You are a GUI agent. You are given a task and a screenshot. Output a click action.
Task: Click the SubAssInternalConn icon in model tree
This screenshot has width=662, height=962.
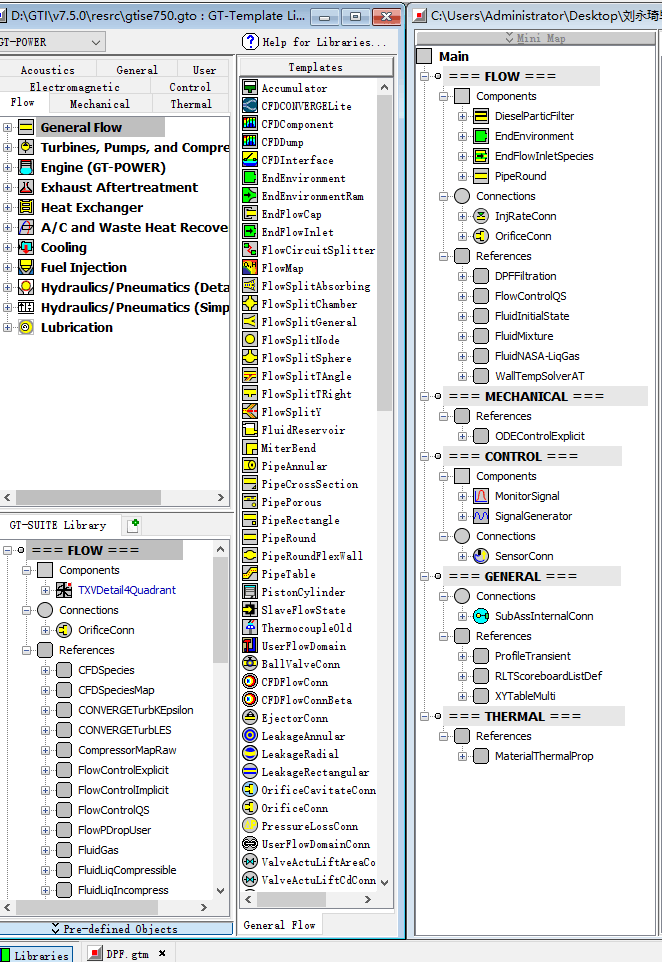481,616
